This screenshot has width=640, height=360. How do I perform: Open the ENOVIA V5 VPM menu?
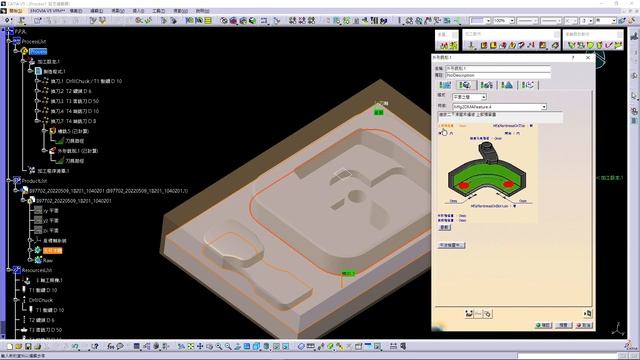click(x=48, y=11)
